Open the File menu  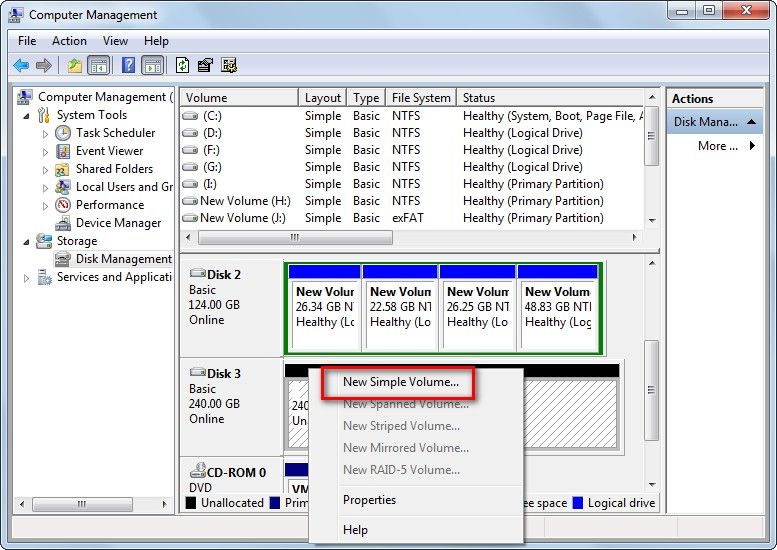tap(27, 41)
